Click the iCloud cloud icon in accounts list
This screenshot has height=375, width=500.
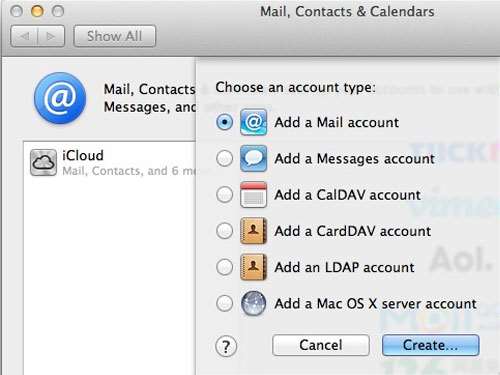click(43, 162)
